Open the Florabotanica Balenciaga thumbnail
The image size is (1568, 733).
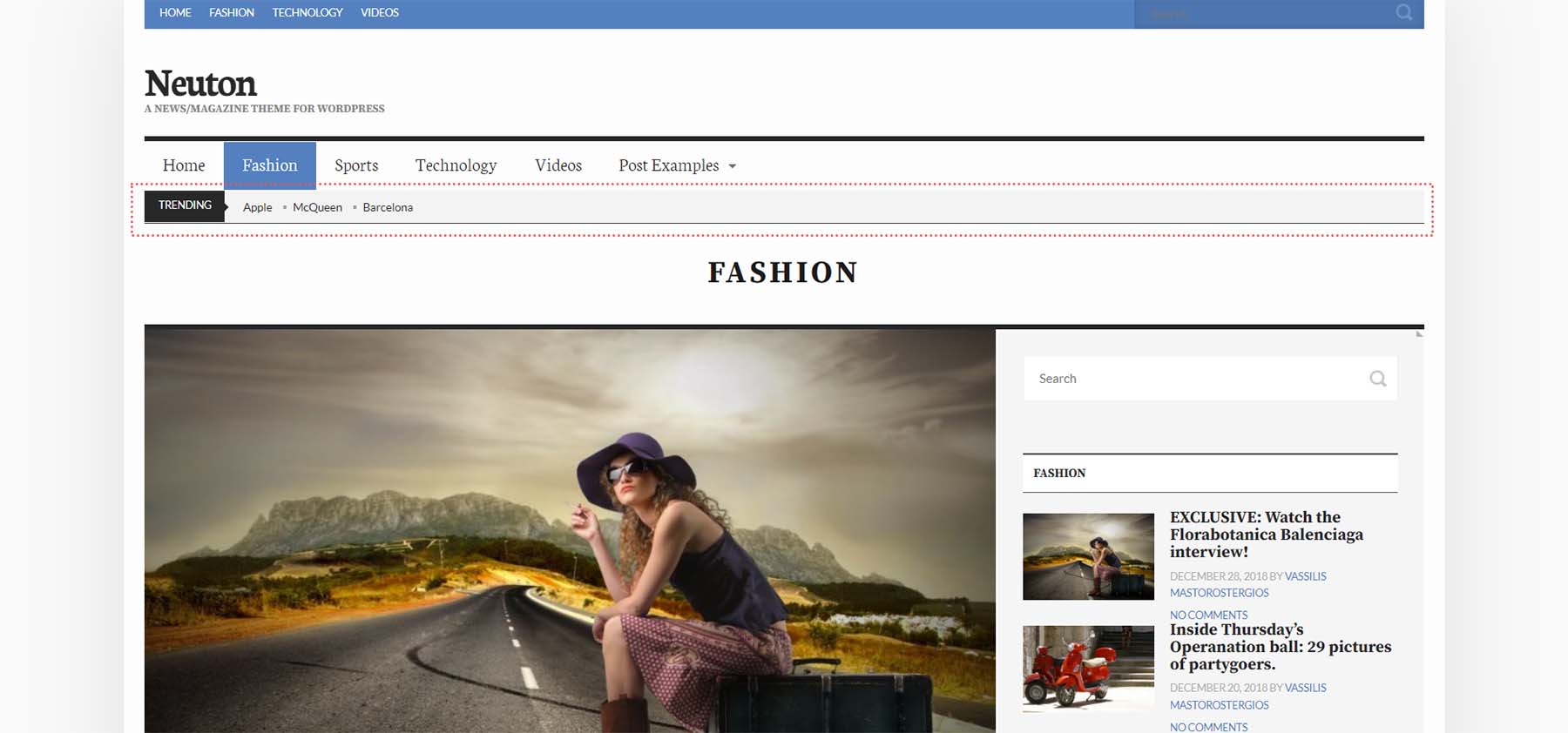[x=1088, y=556]
